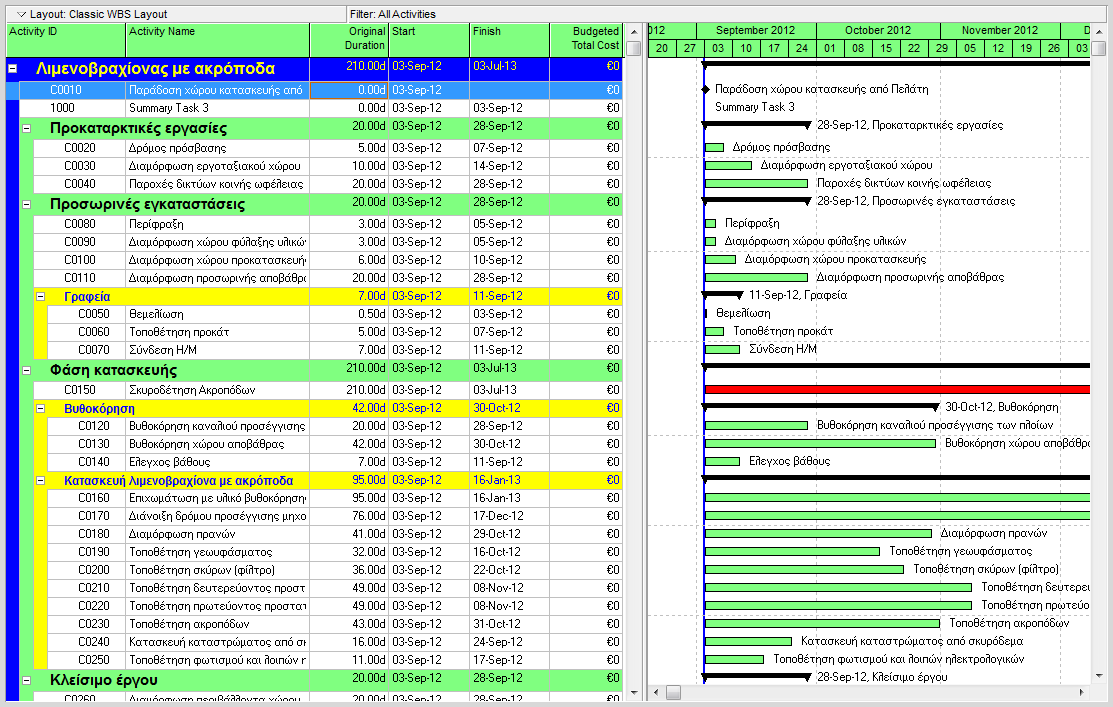1113x707 pixels.
Task: Collapse the Προσωρινές εγκαταστάσεις WBS group
Action: [x=26, y=204]
